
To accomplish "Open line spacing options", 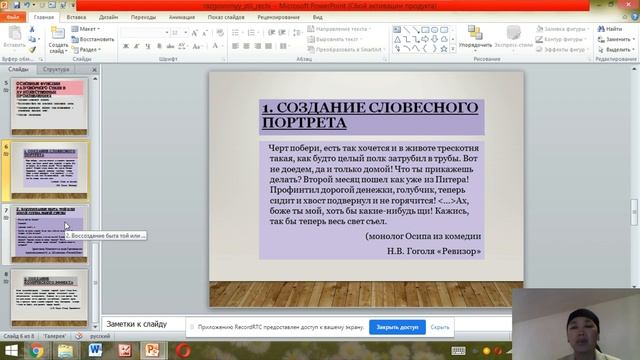I will tap(297, 33).
